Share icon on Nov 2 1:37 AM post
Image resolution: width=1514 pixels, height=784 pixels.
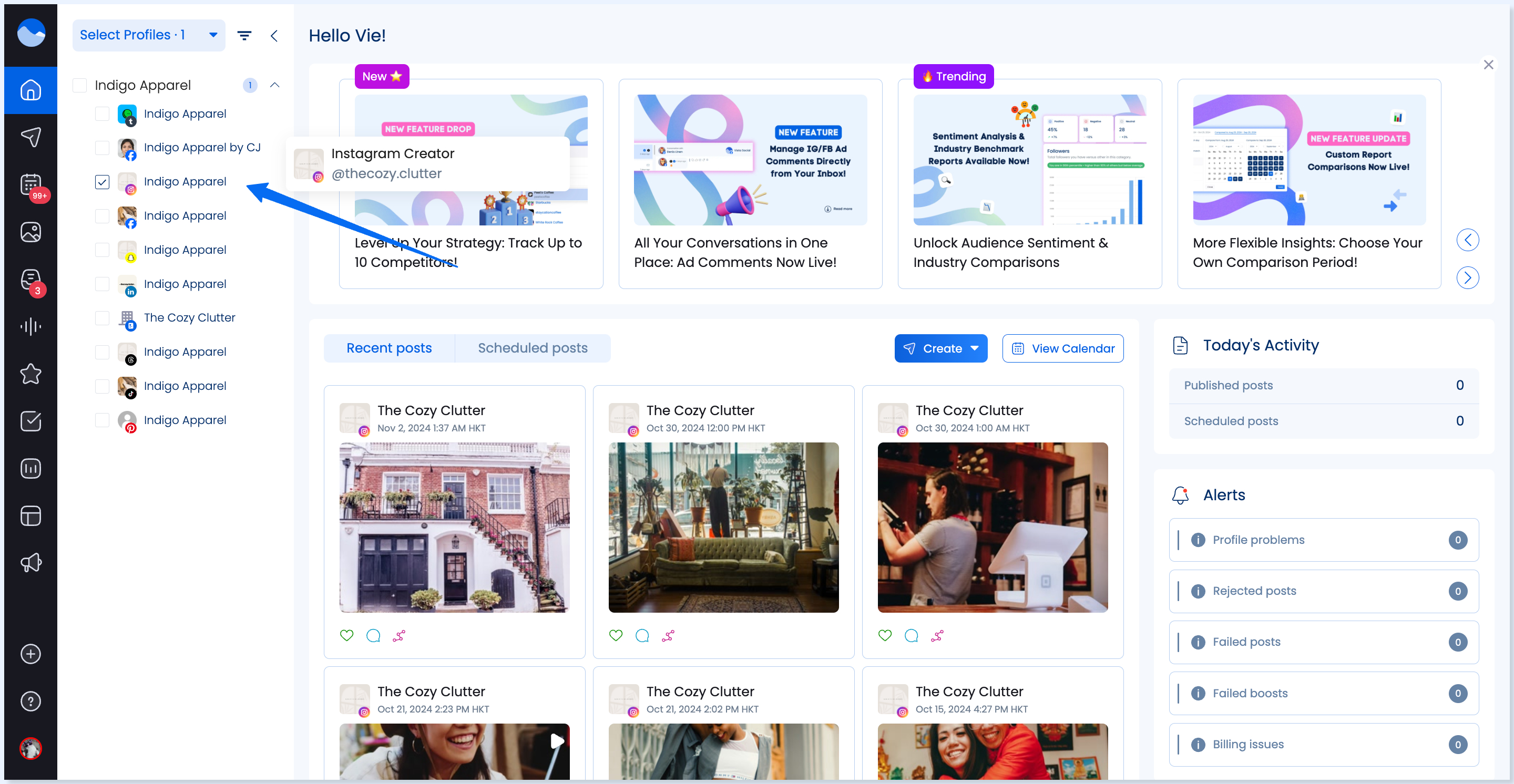pos(399,635)
